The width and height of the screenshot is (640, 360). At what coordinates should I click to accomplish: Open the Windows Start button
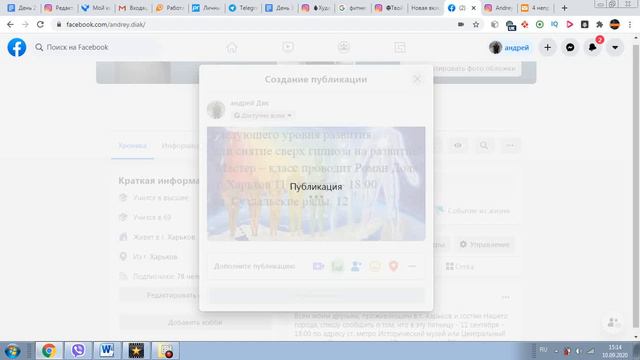click(13, 351)
